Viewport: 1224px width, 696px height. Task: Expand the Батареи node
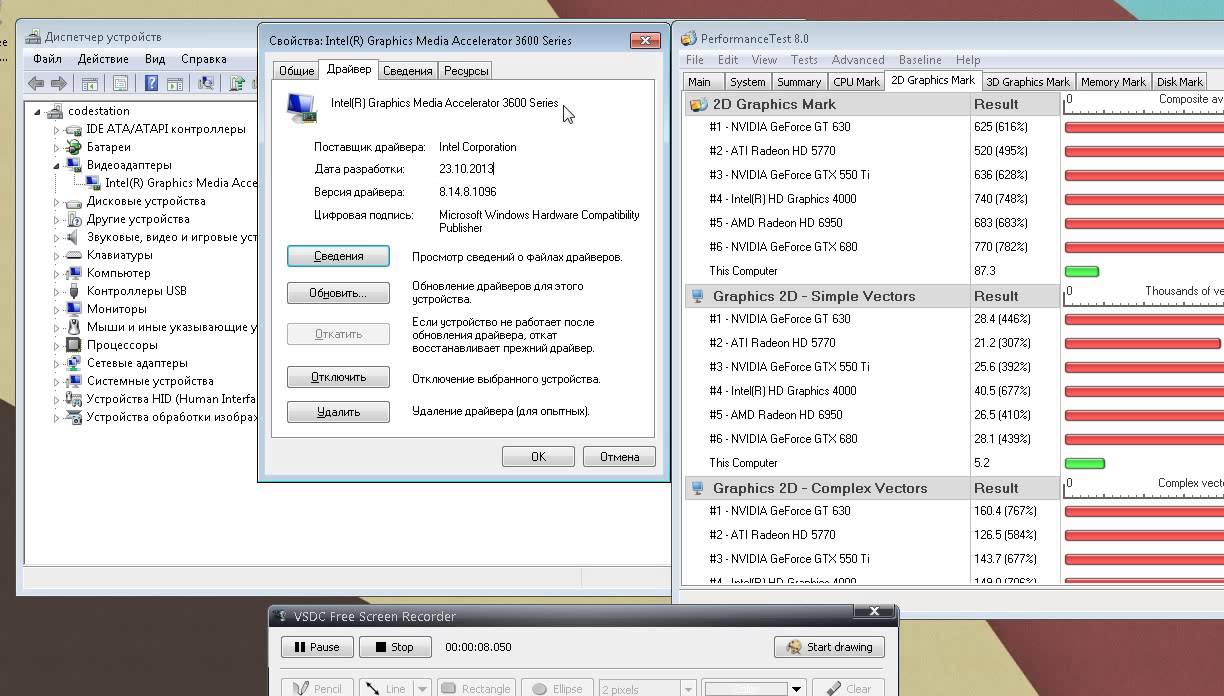coord(57,147)
